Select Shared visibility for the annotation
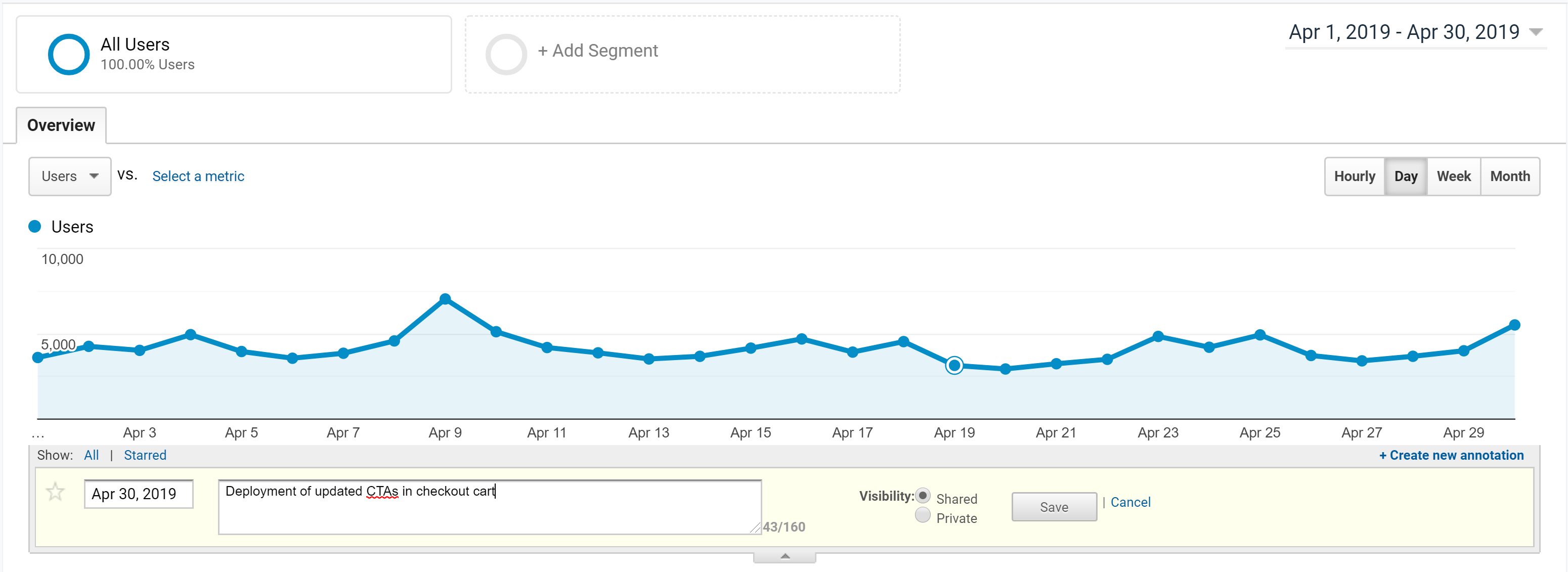 pos(924,496)
